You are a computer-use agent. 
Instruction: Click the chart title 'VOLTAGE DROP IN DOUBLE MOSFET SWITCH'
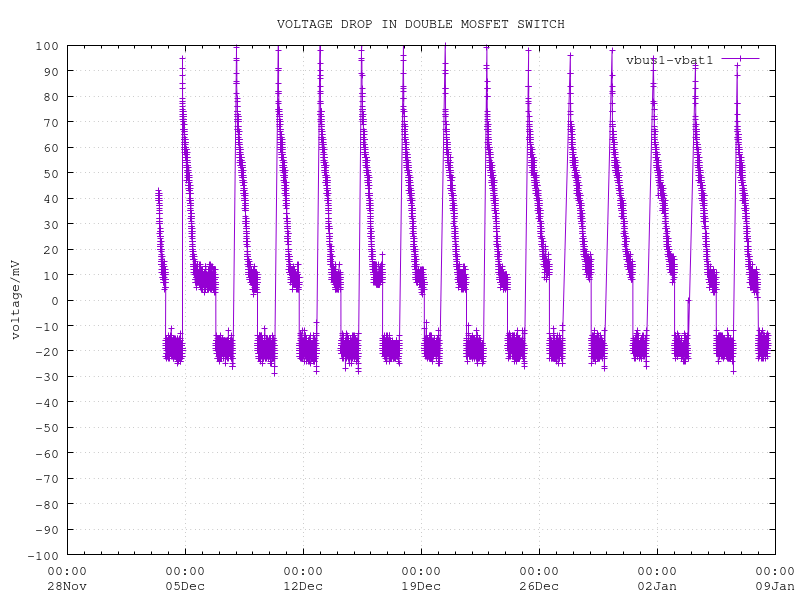[420, 24]
